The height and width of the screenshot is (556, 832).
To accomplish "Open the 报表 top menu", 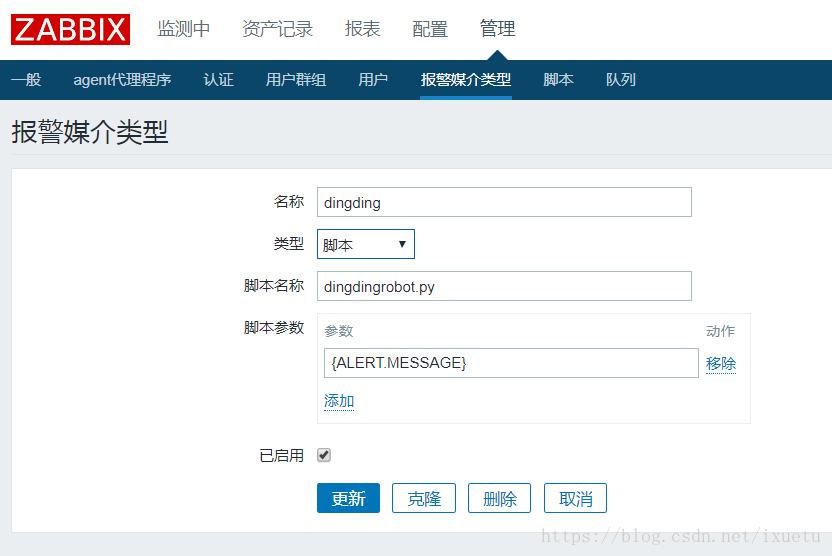I will point(362,29).
